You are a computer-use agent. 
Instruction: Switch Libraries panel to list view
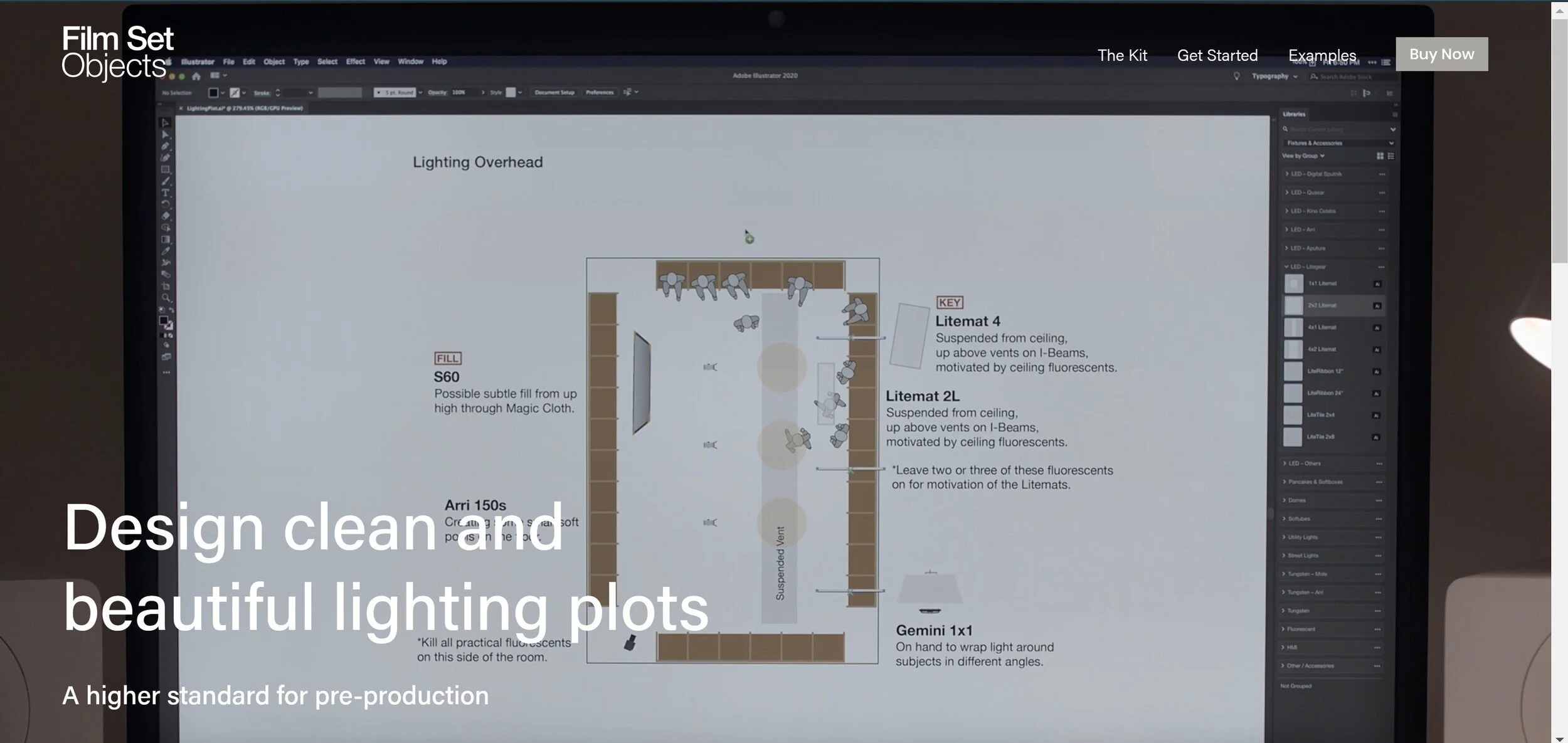pyautogui.click(x=1391, y=155)
